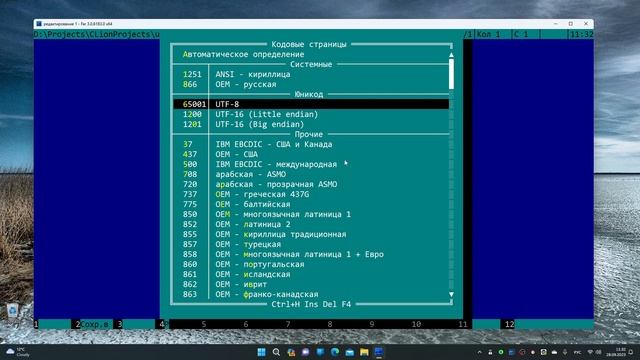Click the network Wi-Fi icon in tray
The width and height of the screenshot is (640, 360).
(590, 352)
